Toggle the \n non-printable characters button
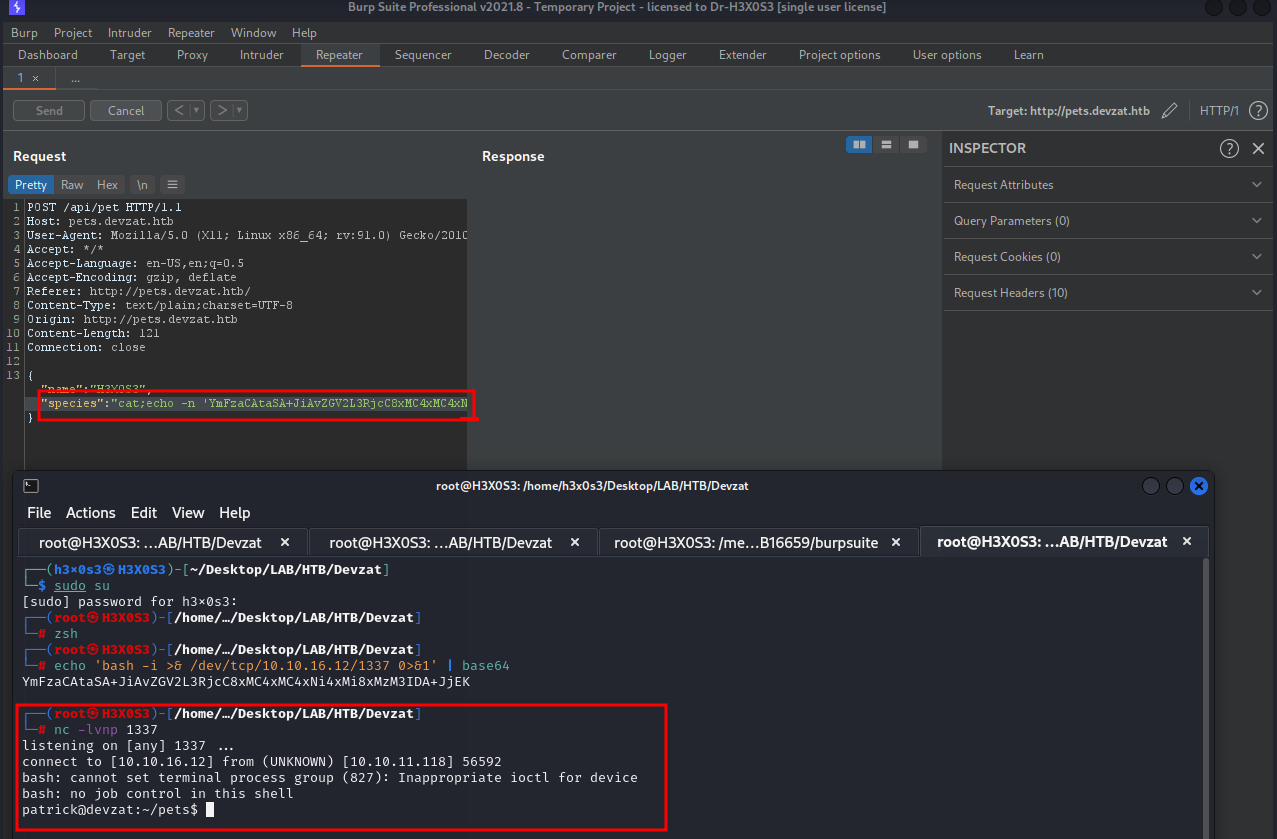This screenshot has height=839, width=1277. [143, 185]
